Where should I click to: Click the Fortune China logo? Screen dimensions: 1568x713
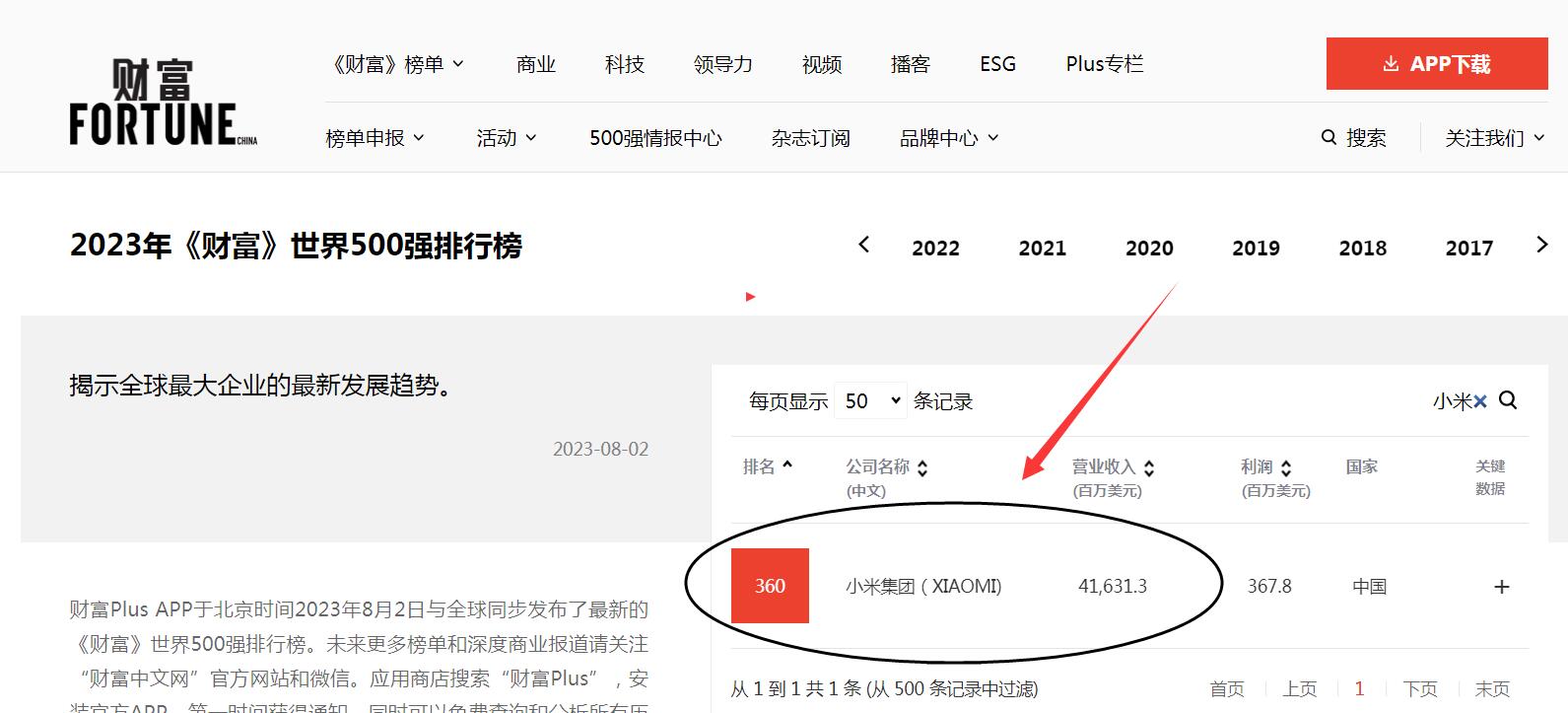pyautogui.click(x=164, y=102)
